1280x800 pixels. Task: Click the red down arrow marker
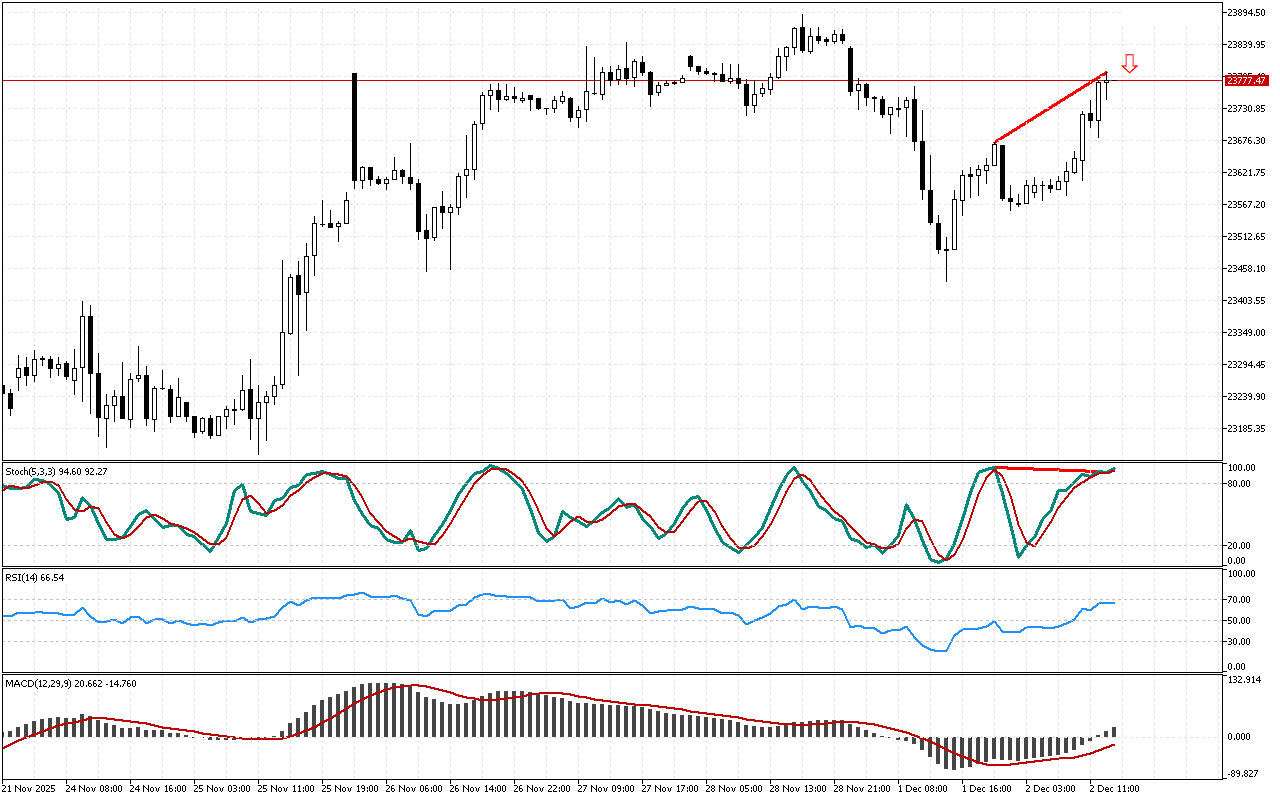(1129, 63)
